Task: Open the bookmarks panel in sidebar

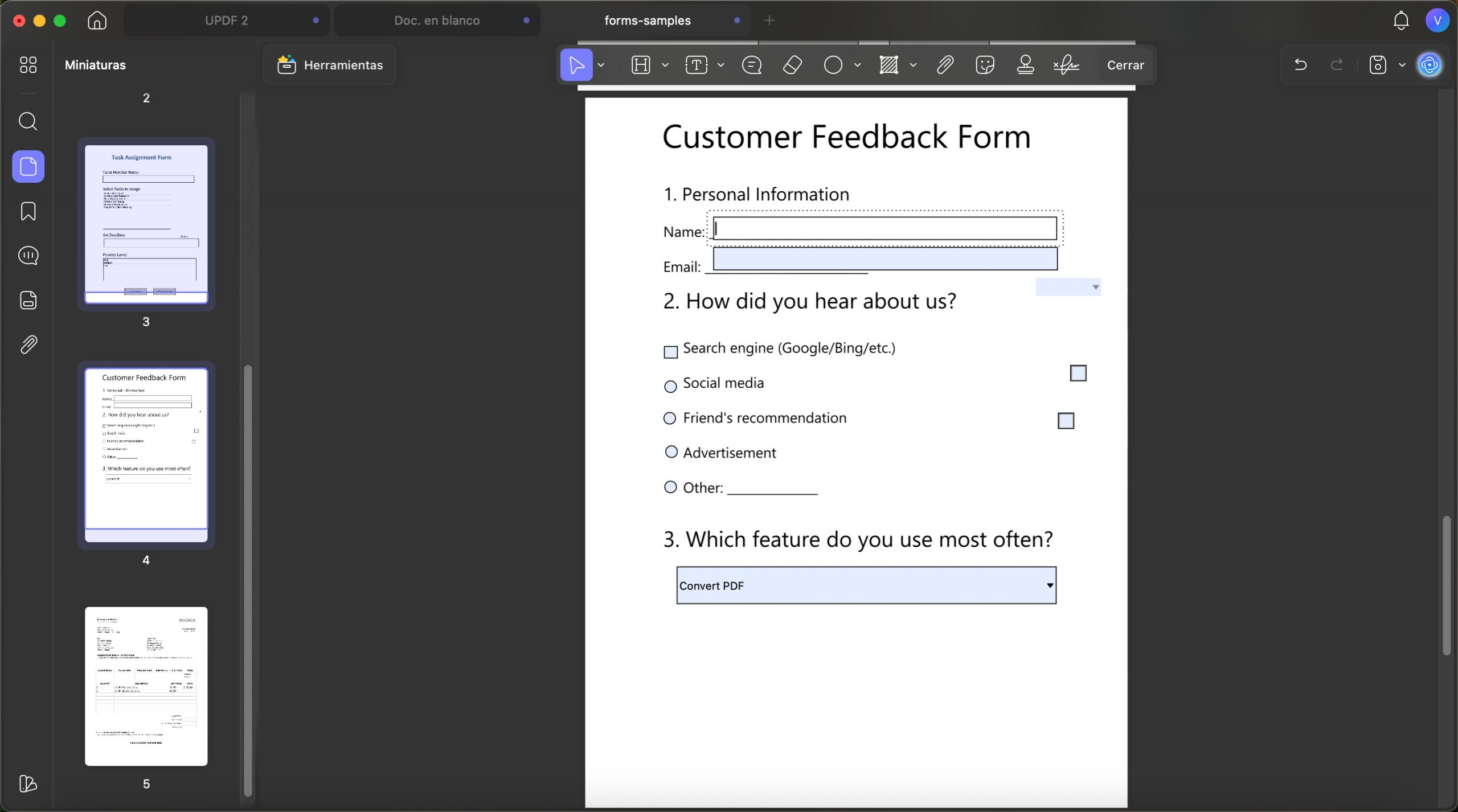Action: [28, 211]
